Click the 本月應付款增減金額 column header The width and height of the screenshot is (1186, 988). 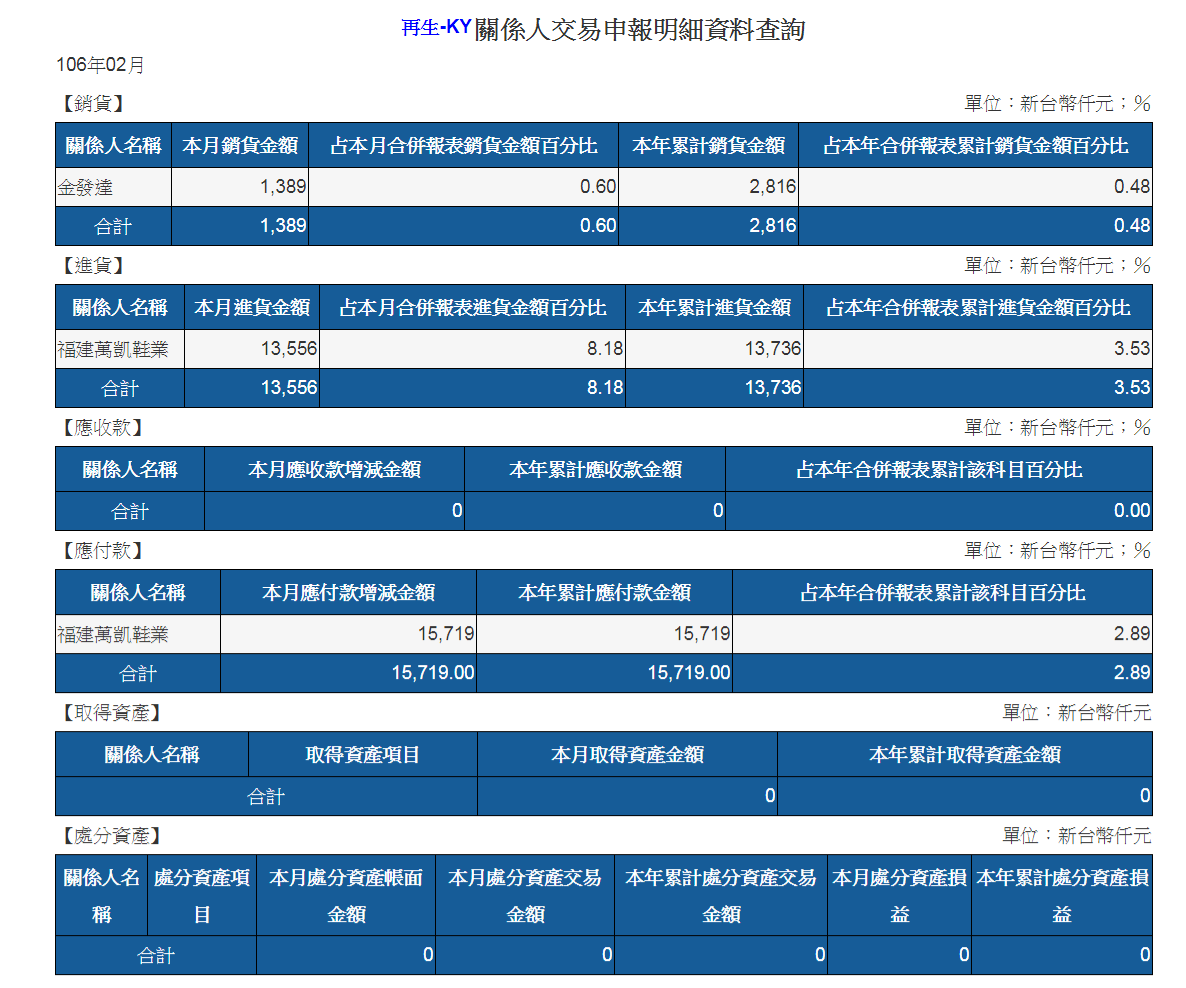pyautogui.click(x=349, y=592)
